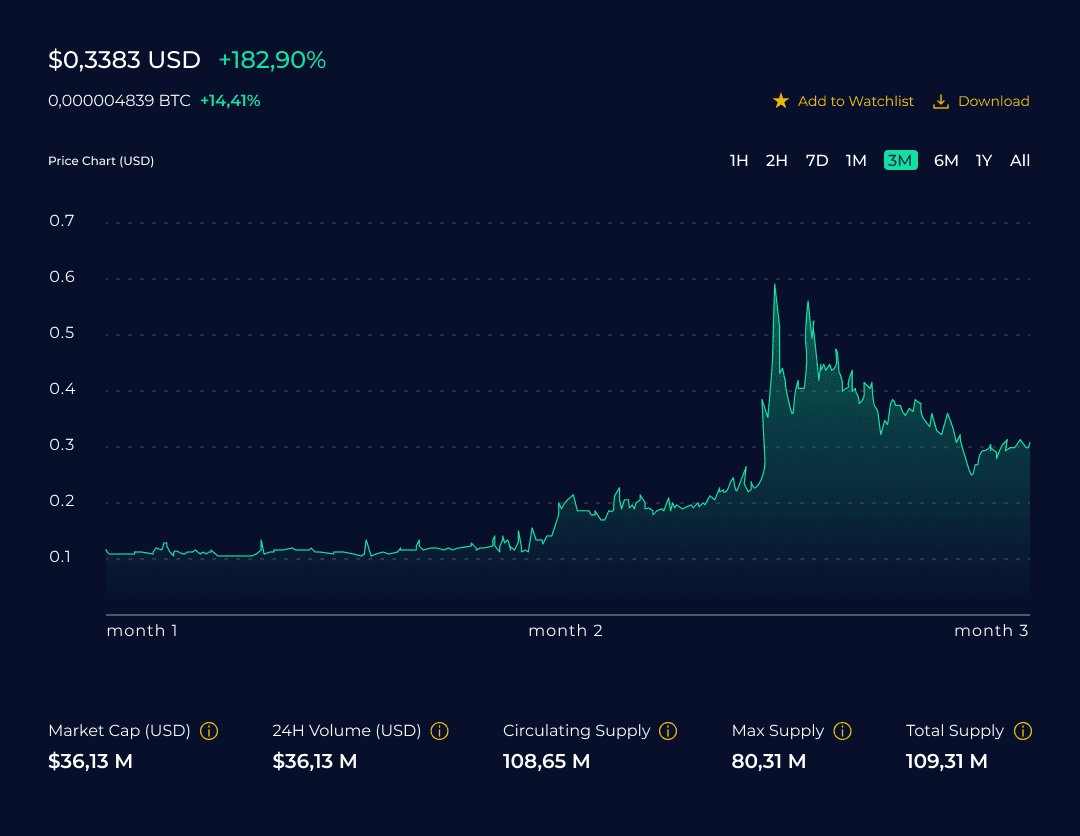Select the active 3M range tab
Viewport: 1080px width, 836px height.
click(x=900, y=160)
